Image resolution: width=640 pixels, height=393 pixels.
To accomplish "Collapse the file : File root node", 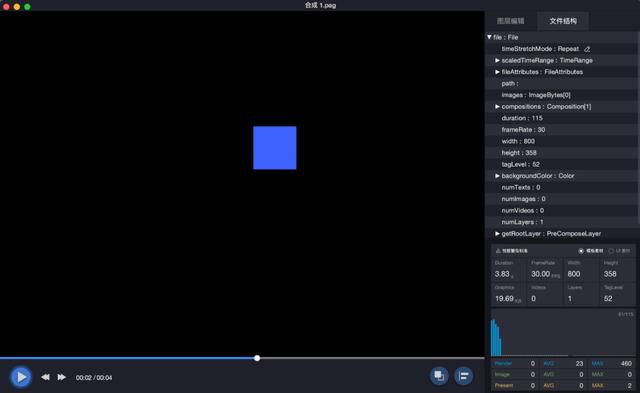I will pyautogui.click(x=489, y=37).
